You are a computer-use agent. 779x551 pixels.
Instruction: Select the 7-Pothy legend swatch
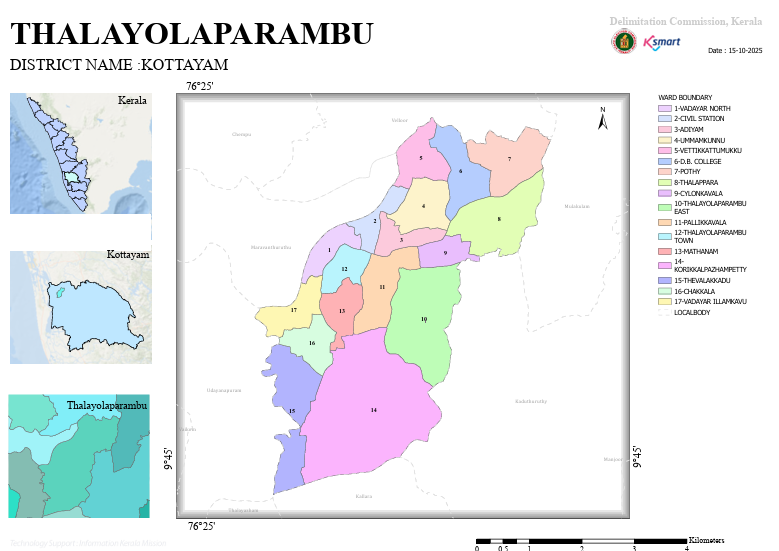tap(665, 171)
